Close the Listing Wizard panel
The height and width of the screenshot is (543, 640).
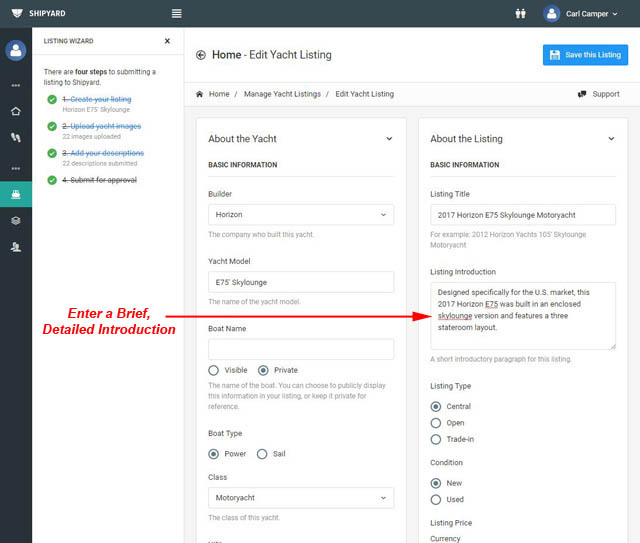(x=167, y=41)
